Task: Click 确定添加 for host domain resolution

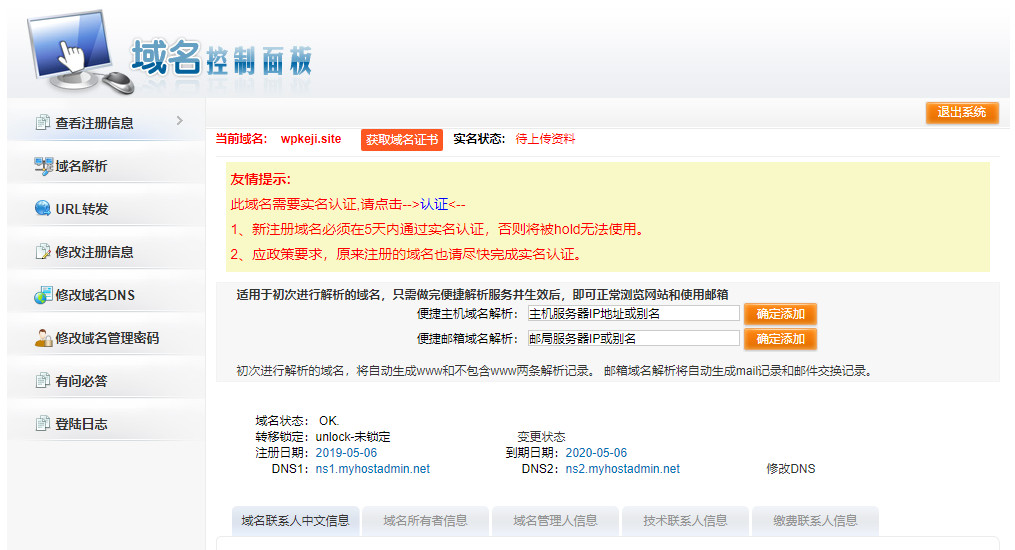Action: [x=780, y=314]
